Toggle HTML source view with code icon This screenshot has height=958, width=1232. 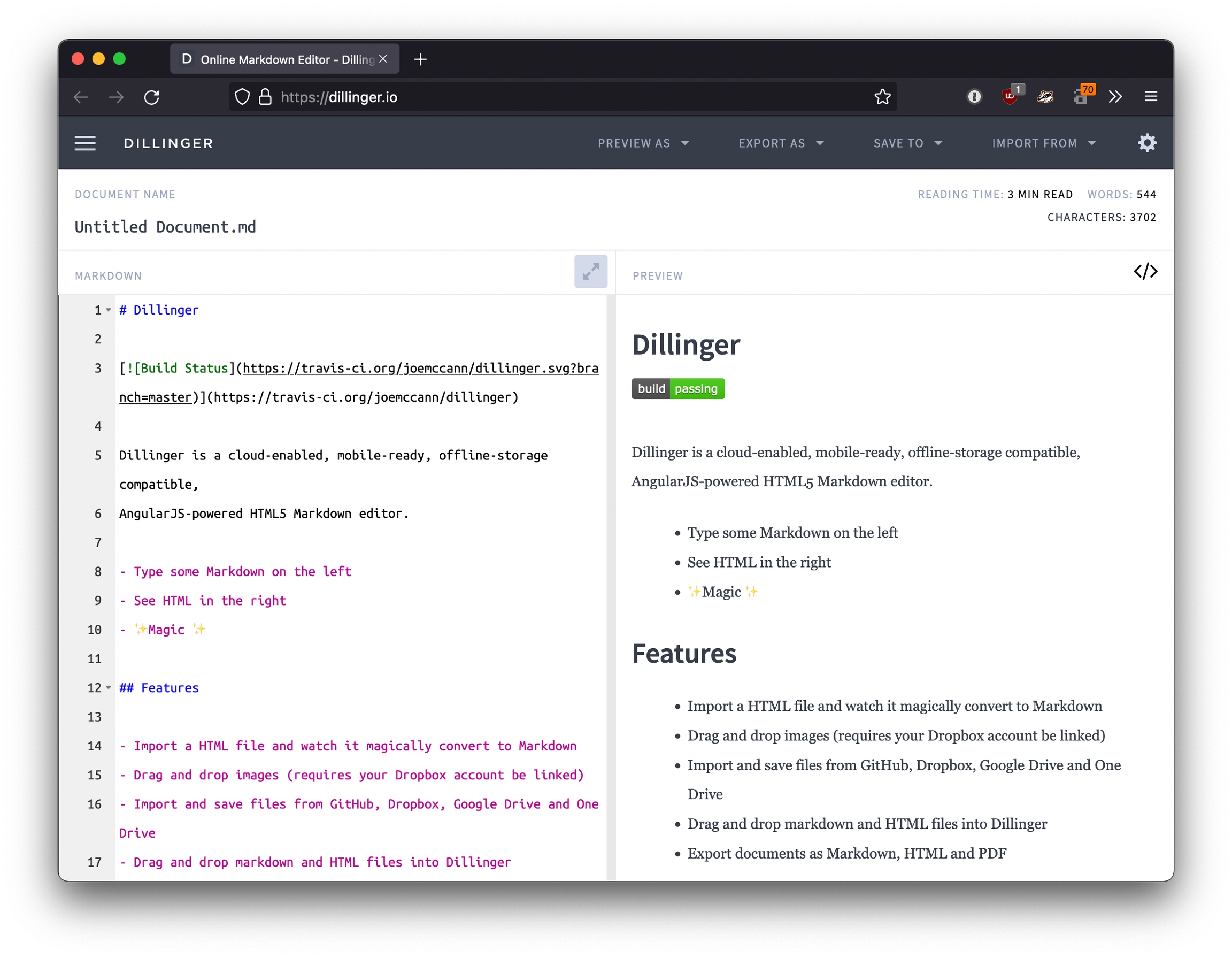click(1145, 272)
